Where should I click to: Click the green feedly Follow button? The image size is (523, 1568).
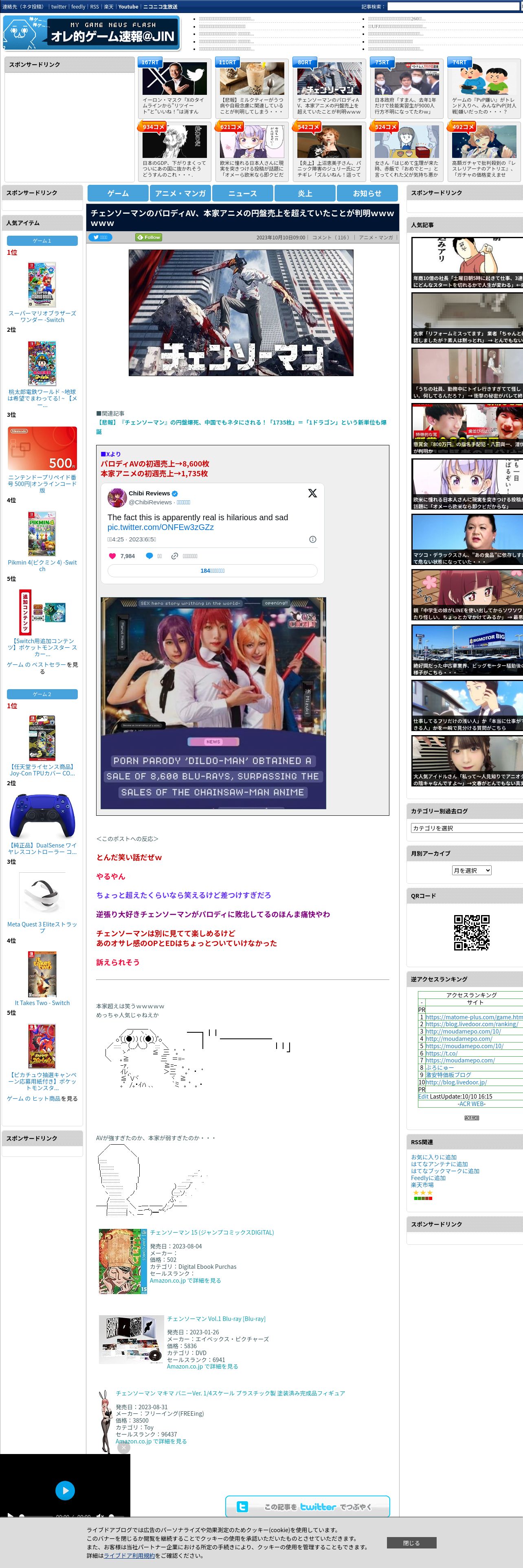point(149,237)
